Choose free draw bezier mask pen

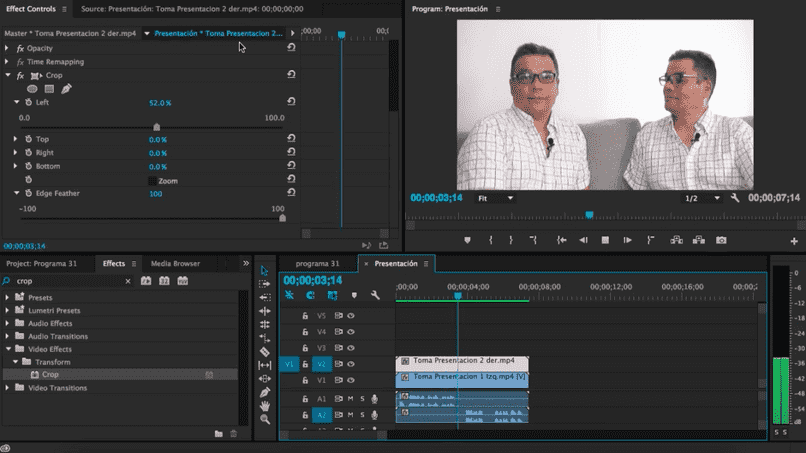click(66, 89)
